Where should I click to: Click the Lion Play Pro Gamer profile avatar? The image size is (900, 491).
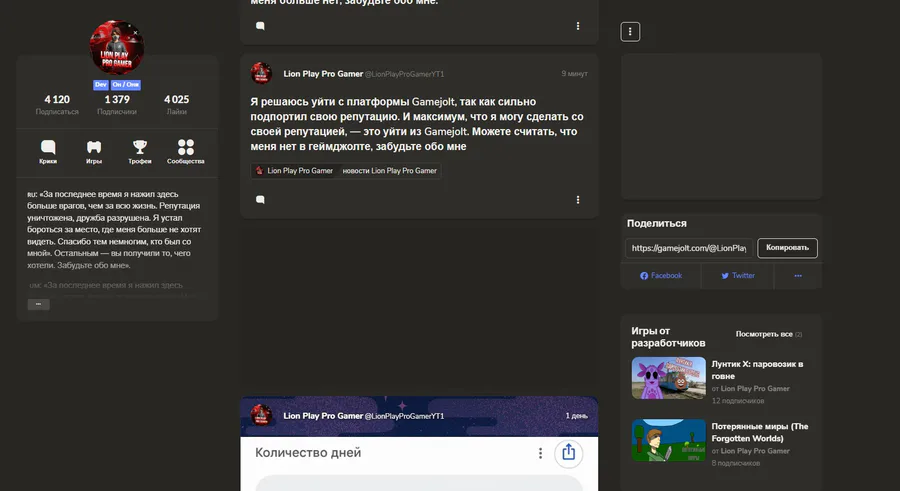click(x=117, y=48)
